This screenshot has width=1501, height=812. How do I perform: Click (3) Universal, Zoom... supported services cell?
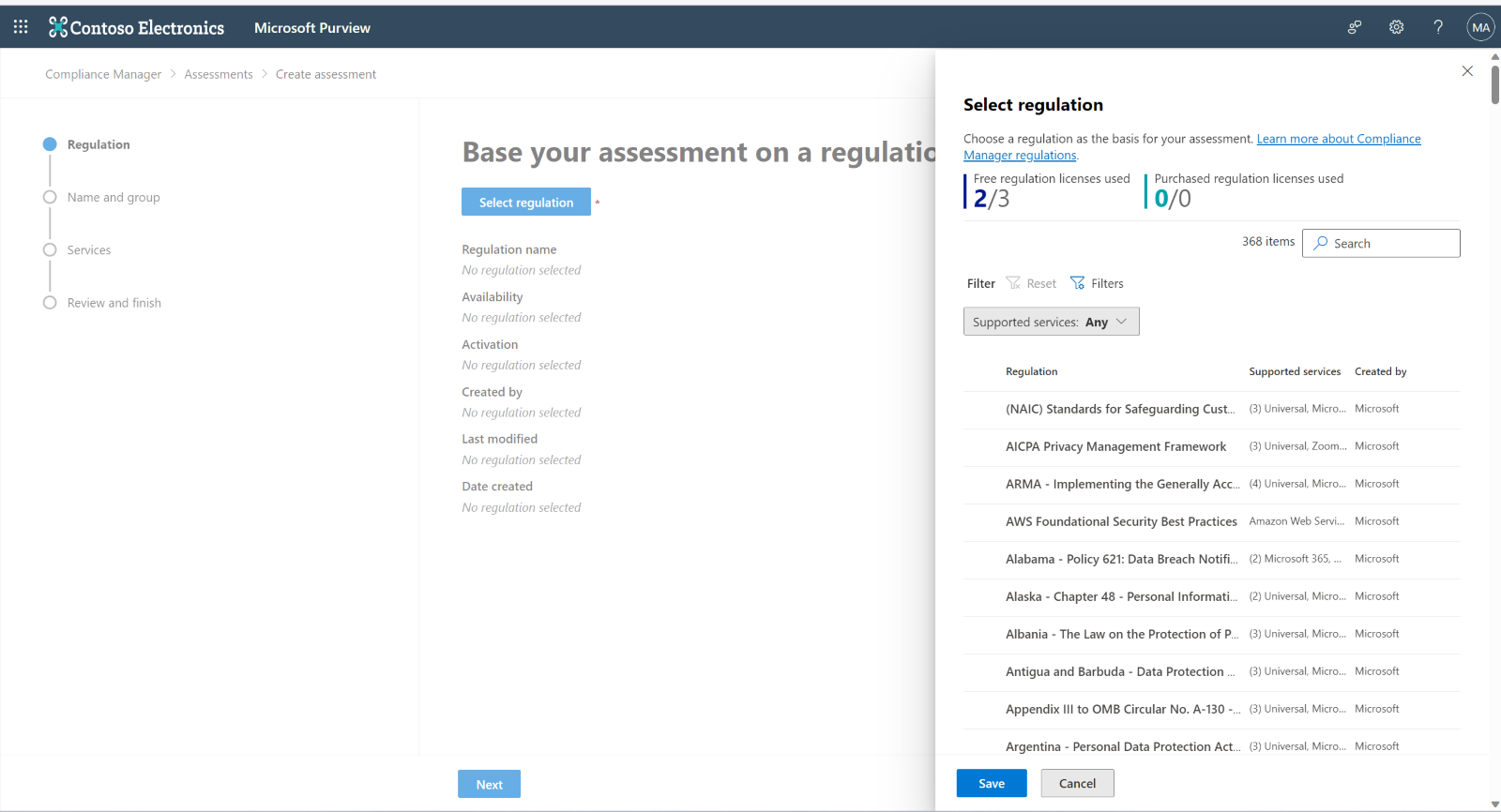[x=1297, y=446]
